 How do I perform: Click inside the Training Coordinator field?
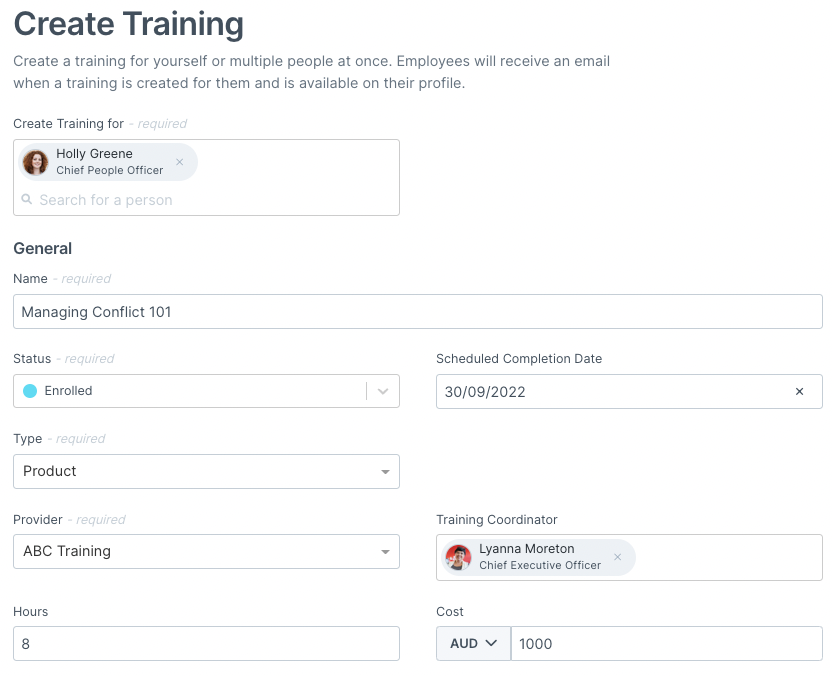pyautogui.click(x=728, y=557)
